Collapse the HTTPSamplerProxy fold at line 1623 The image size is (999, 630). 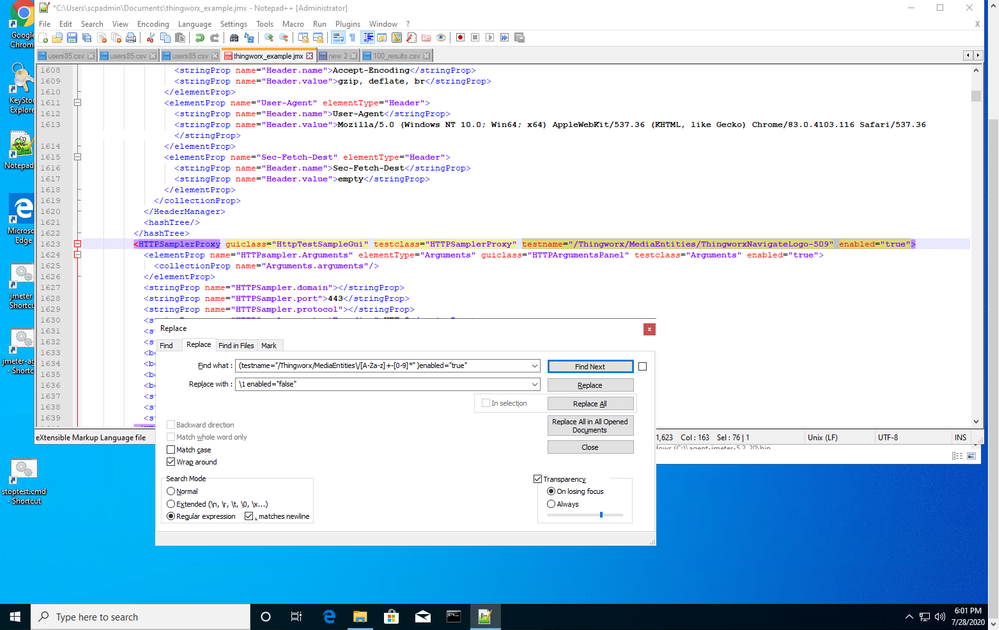[x=77, y=244]
